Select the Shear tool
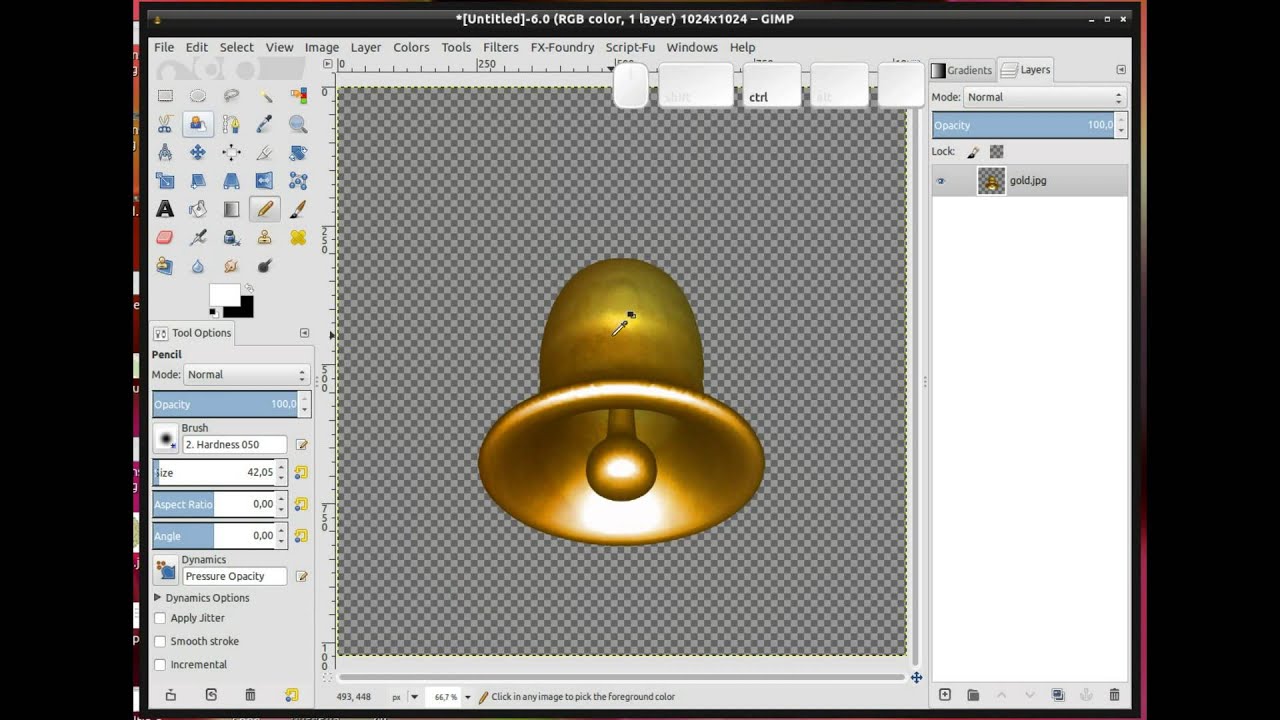This screenshot has width=1280, height=720. pyautogui.click(x=198, y=181)
